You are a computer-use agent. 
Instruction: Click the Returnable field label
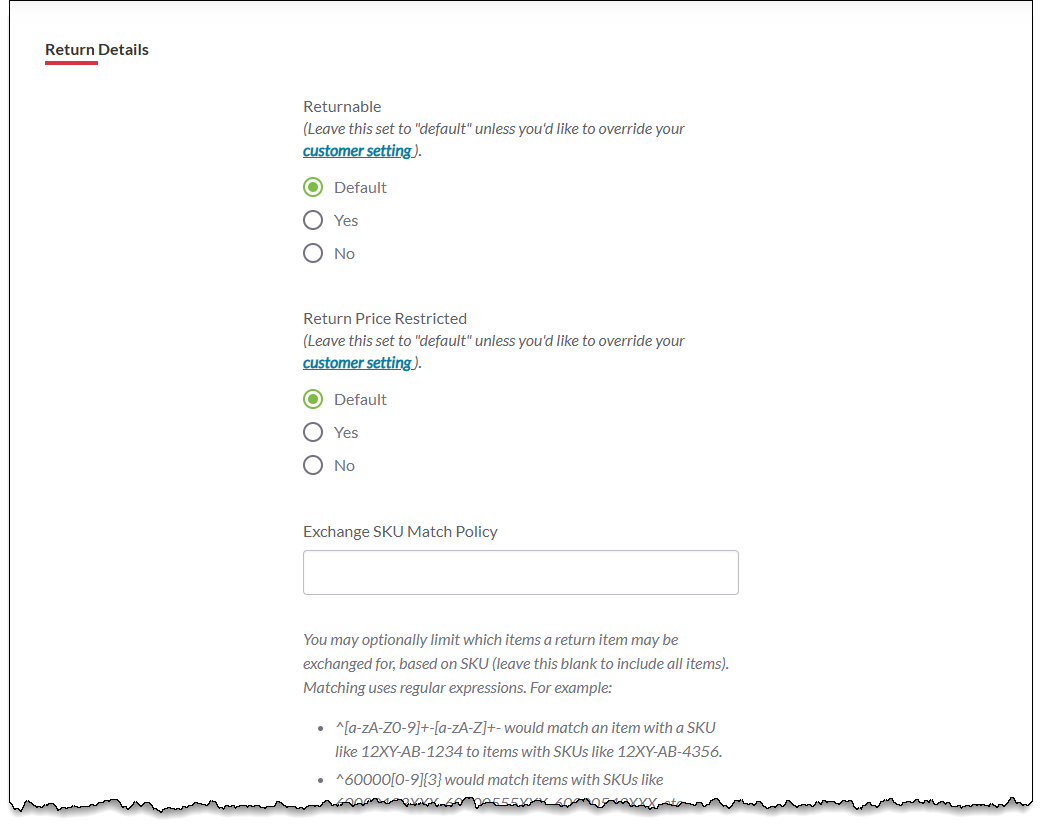coord(342,106)
